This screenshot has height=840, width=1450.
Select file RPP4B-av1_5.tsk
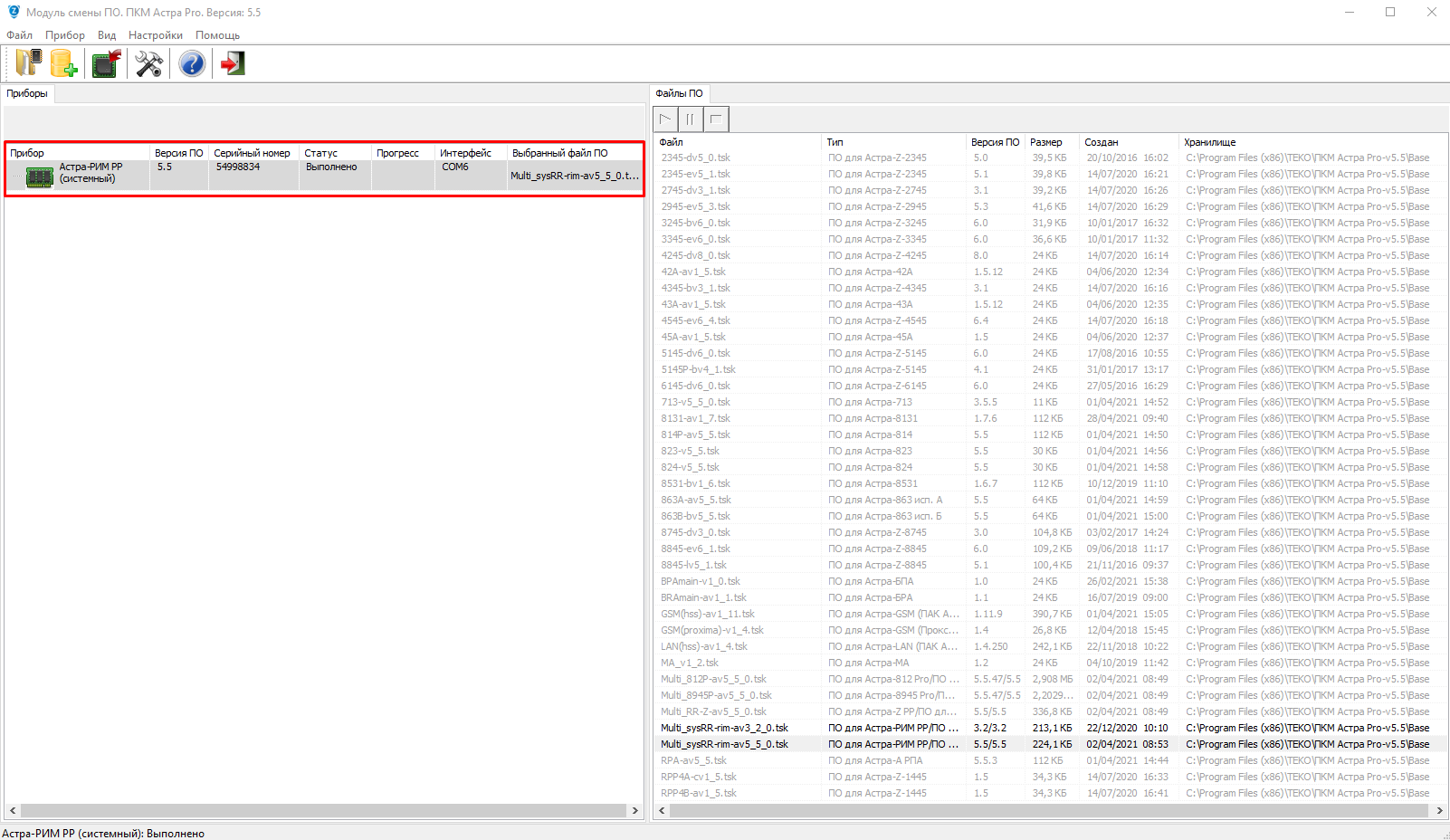[699, 793]
